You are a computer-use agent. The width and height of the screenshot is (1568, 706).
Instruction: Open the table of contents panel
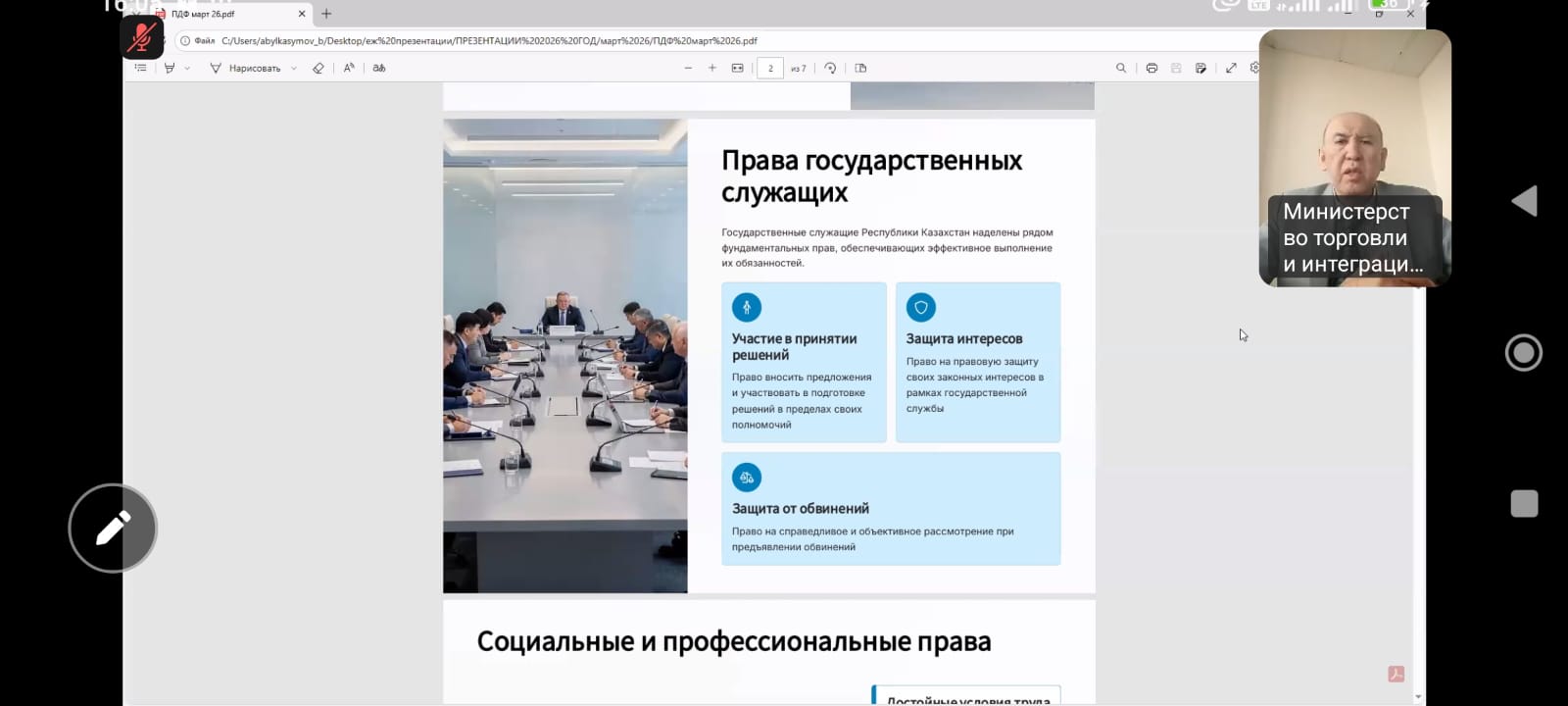141,68
